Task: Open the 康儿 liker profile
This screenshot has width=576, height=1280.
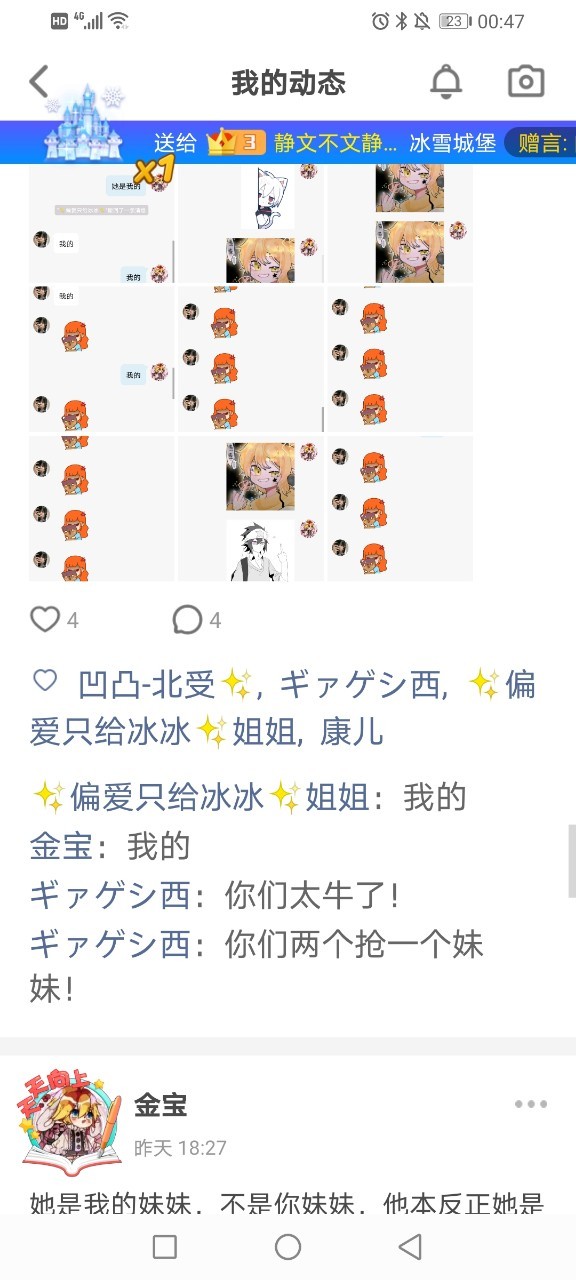Action: pyautogui.click(x=352, y=733)
